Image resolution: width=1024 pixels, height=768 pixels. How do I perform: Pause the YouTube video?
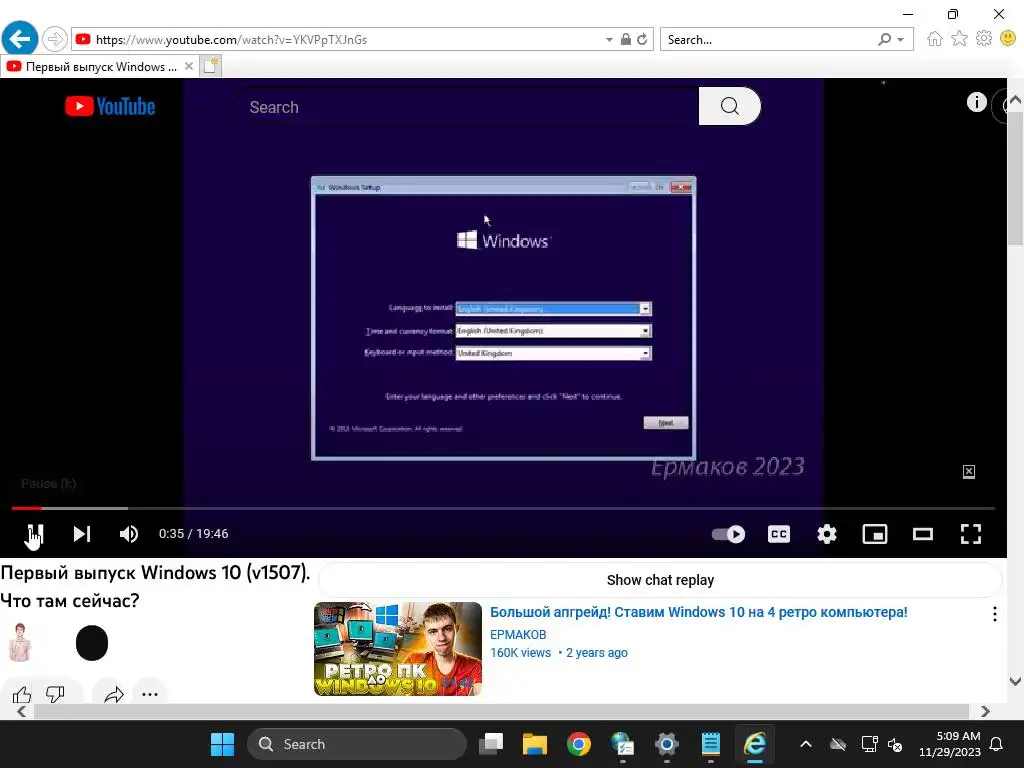[x=35, y=534]
